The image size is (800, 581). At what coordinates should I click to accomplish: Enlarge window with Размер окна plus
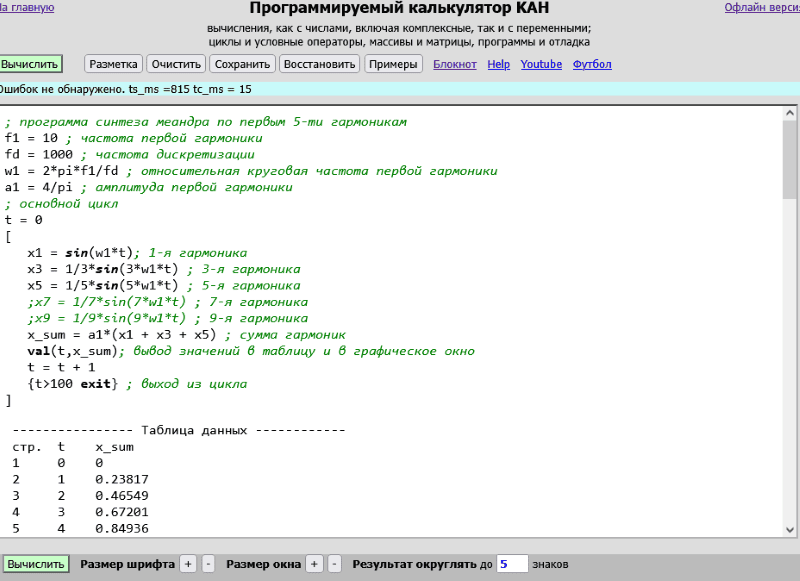pos(314,564)
